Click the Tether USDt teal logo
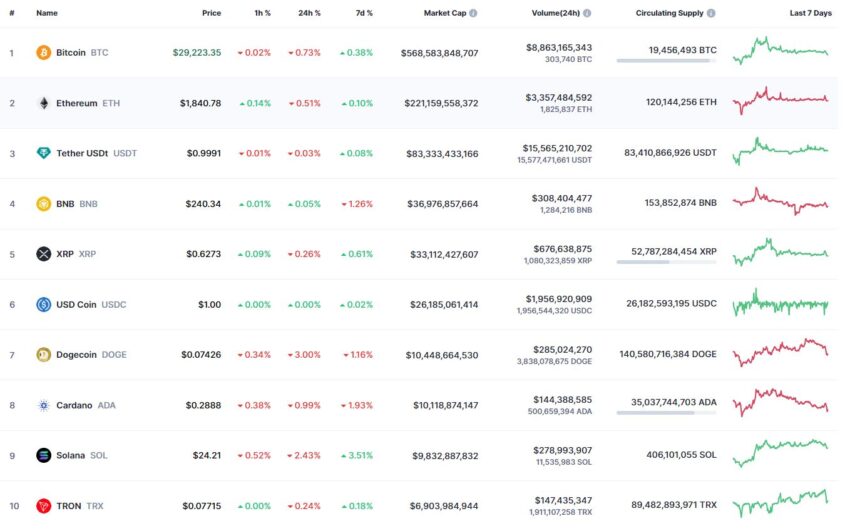The height and width of the screenshot is (531, 850). 43,153
